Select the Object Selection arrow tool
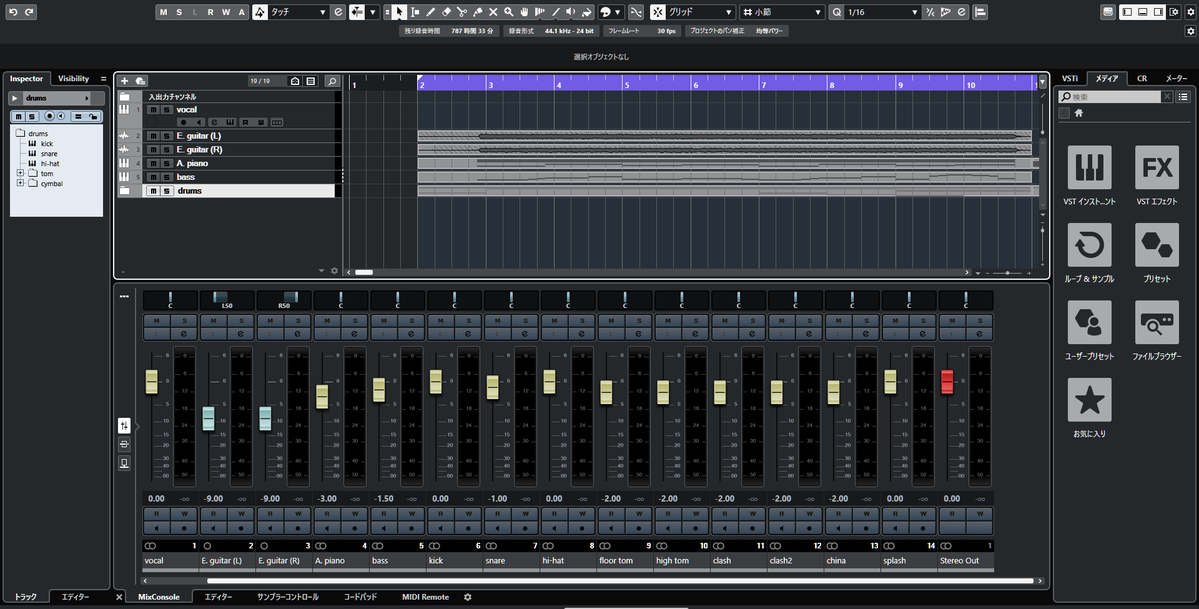This screenshot has height=609, width=1199. click(x=399, y=12)
